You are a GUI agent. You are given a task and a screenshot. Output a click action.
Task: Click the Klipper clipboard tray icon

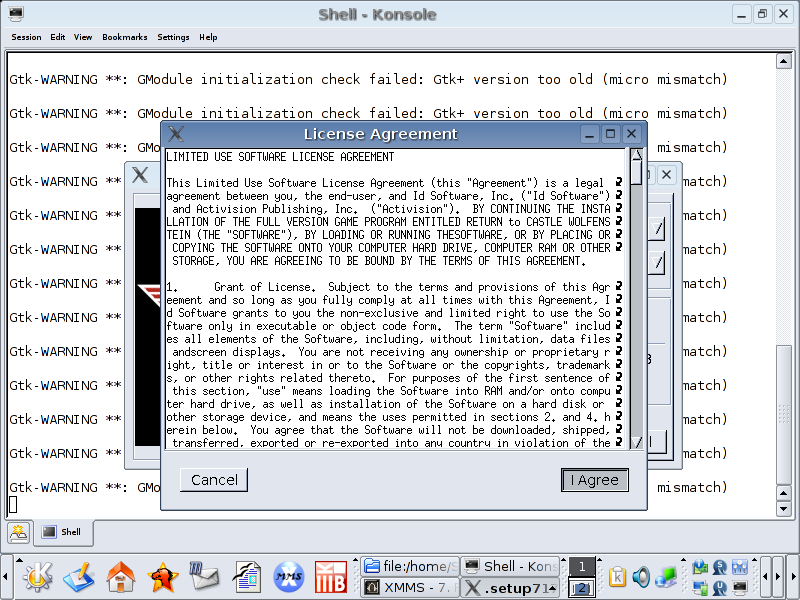[618, 576]
